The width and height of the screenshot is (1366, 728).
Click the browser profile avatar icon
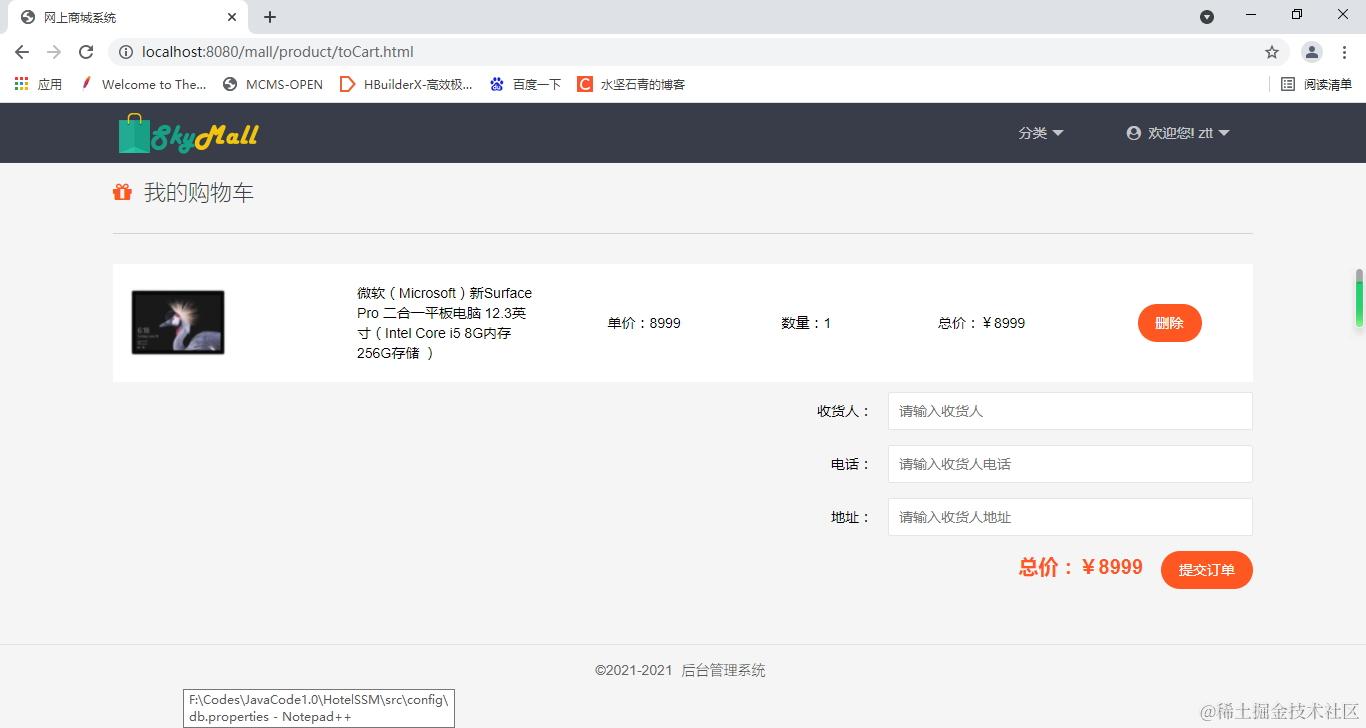click(x=1311, y=52)
